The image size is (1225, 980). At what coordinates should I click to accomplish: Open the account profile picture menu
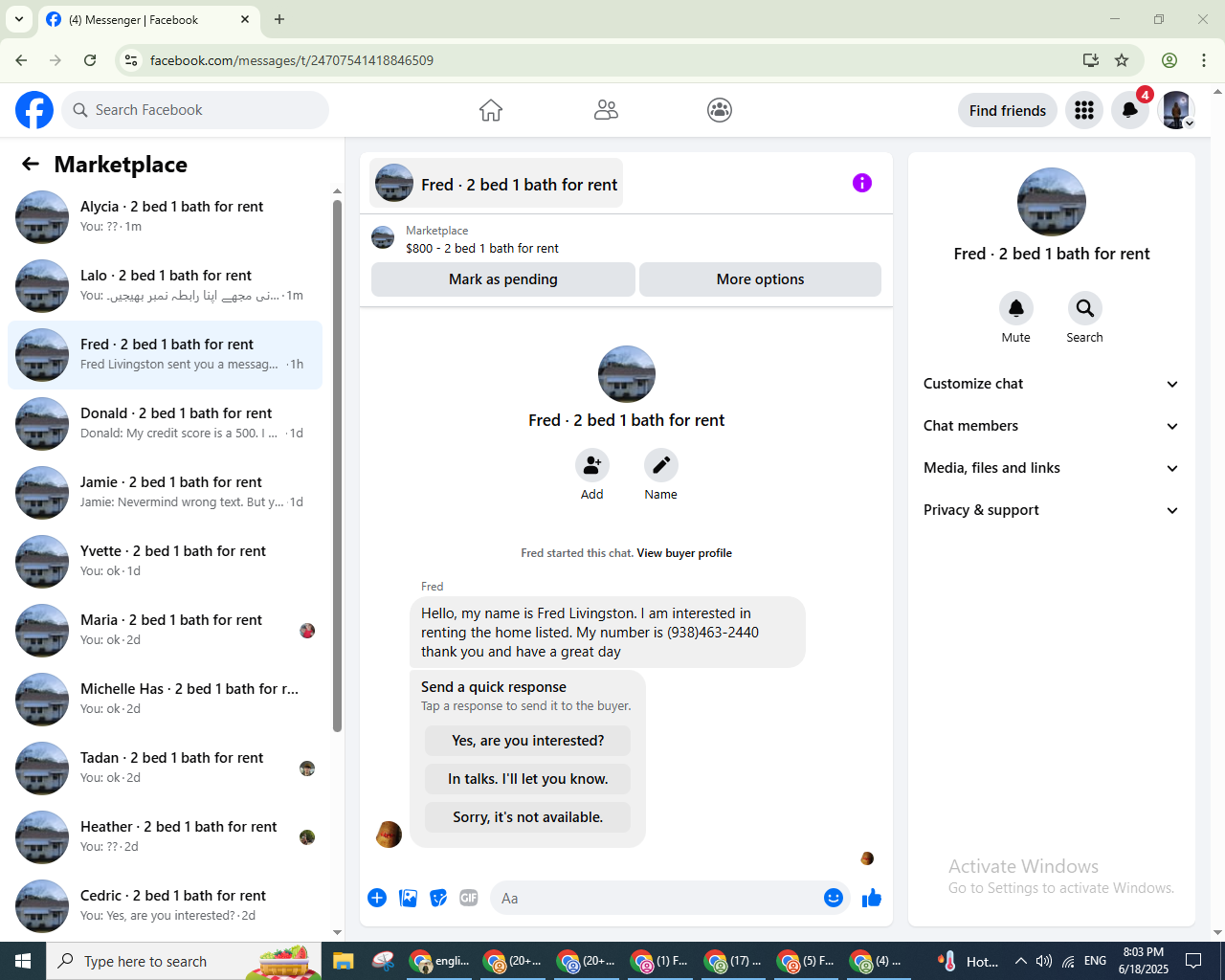coord(1176,110)
